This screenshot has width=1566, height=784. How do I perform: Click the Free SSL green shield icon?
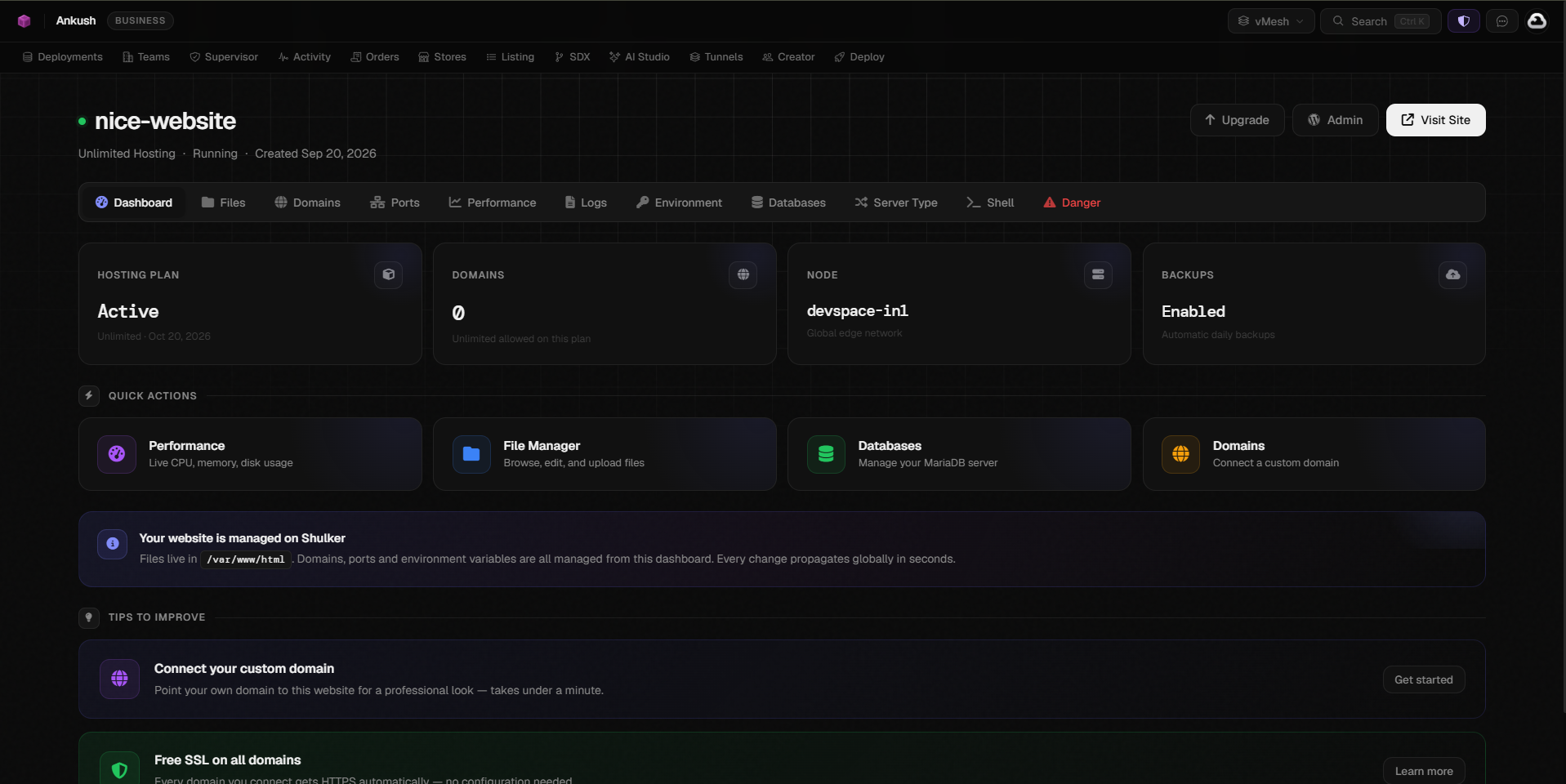click(x=119, y=769)
